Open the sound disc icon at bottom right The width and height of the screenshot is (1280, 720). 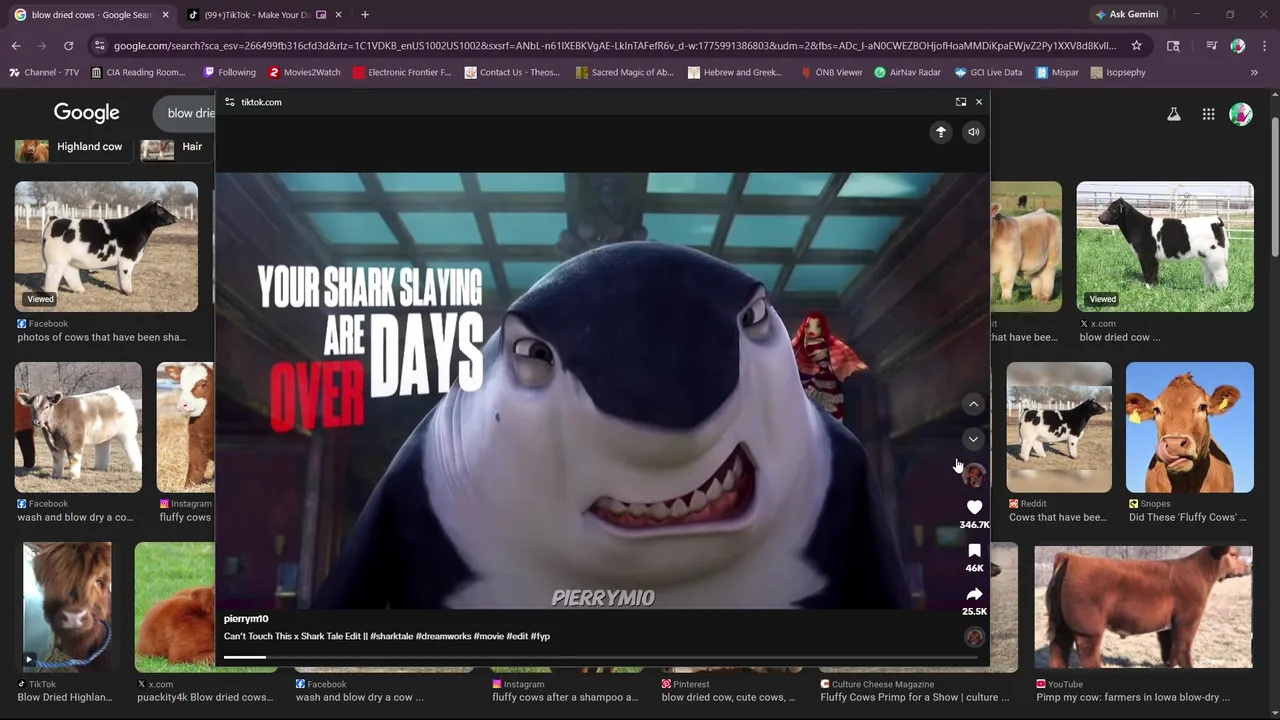pyautogui.click(x=974, y=637)
